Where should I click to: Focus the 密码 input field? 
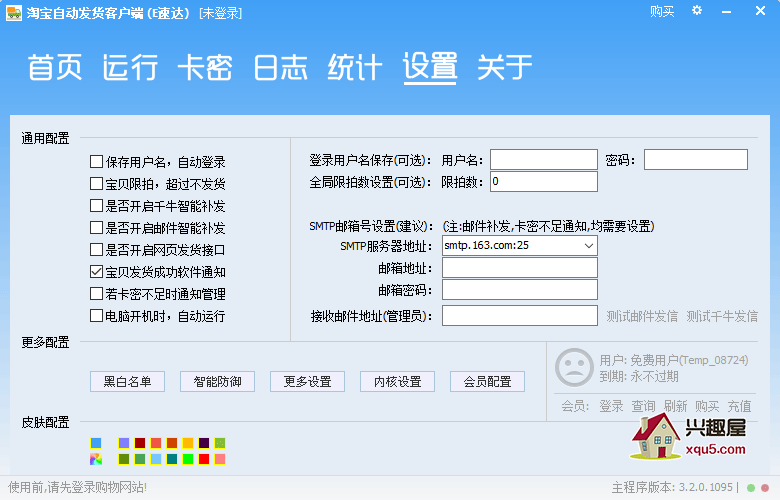point(695,160)
